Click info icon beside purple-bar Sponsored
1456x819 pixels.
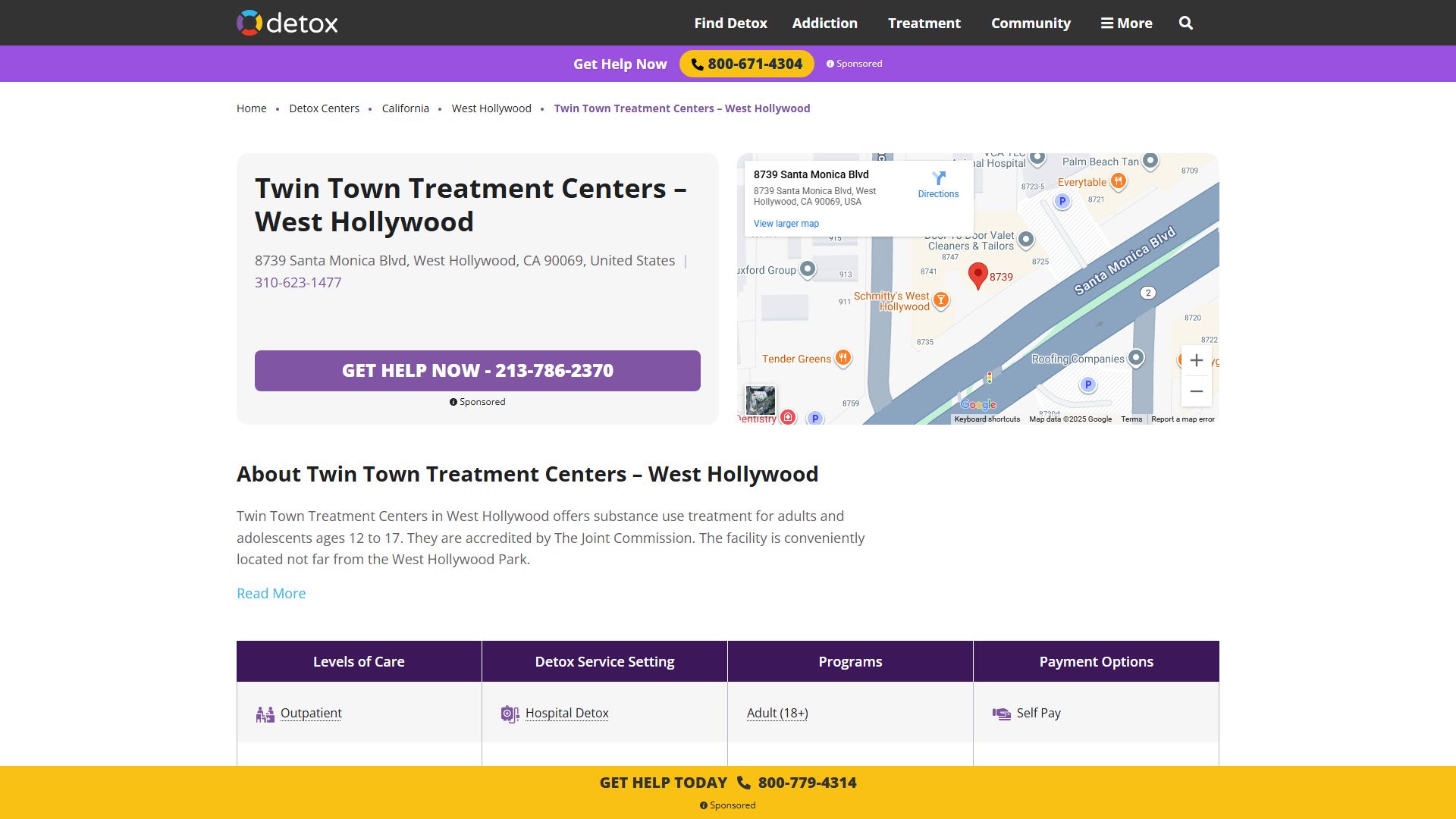[830, 64]
